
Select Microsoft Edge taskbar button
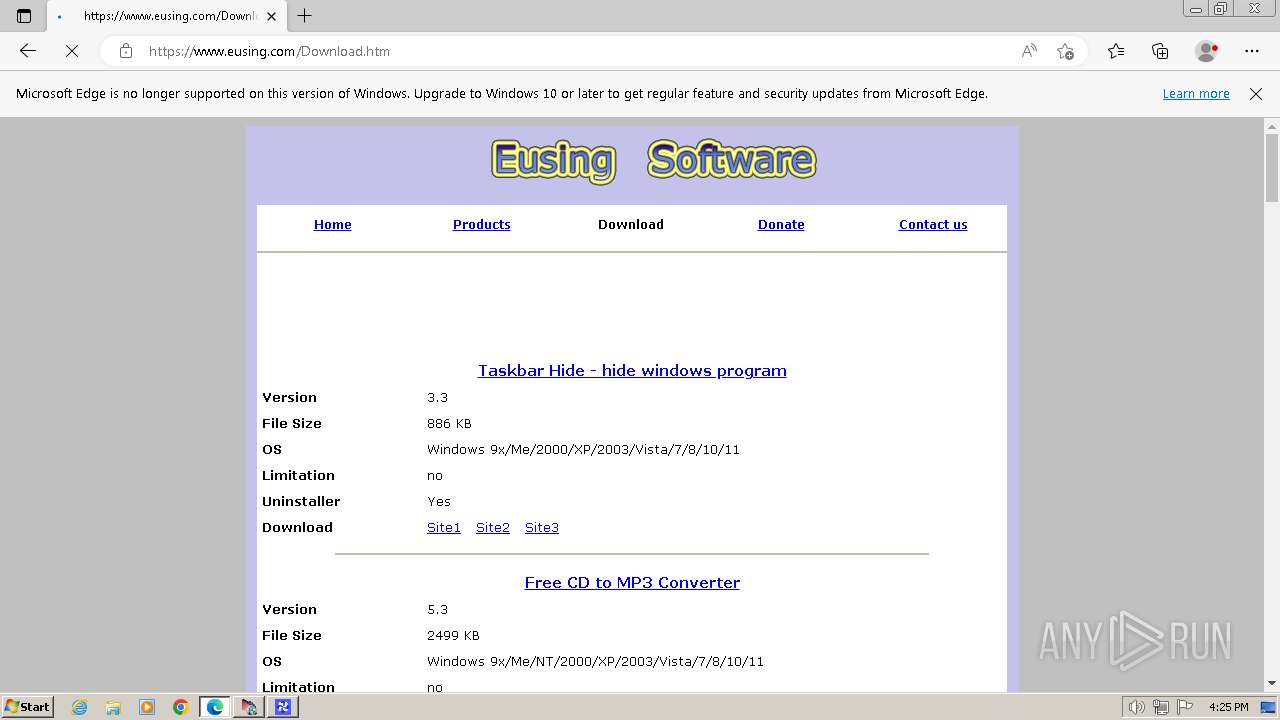coord(215,707)
